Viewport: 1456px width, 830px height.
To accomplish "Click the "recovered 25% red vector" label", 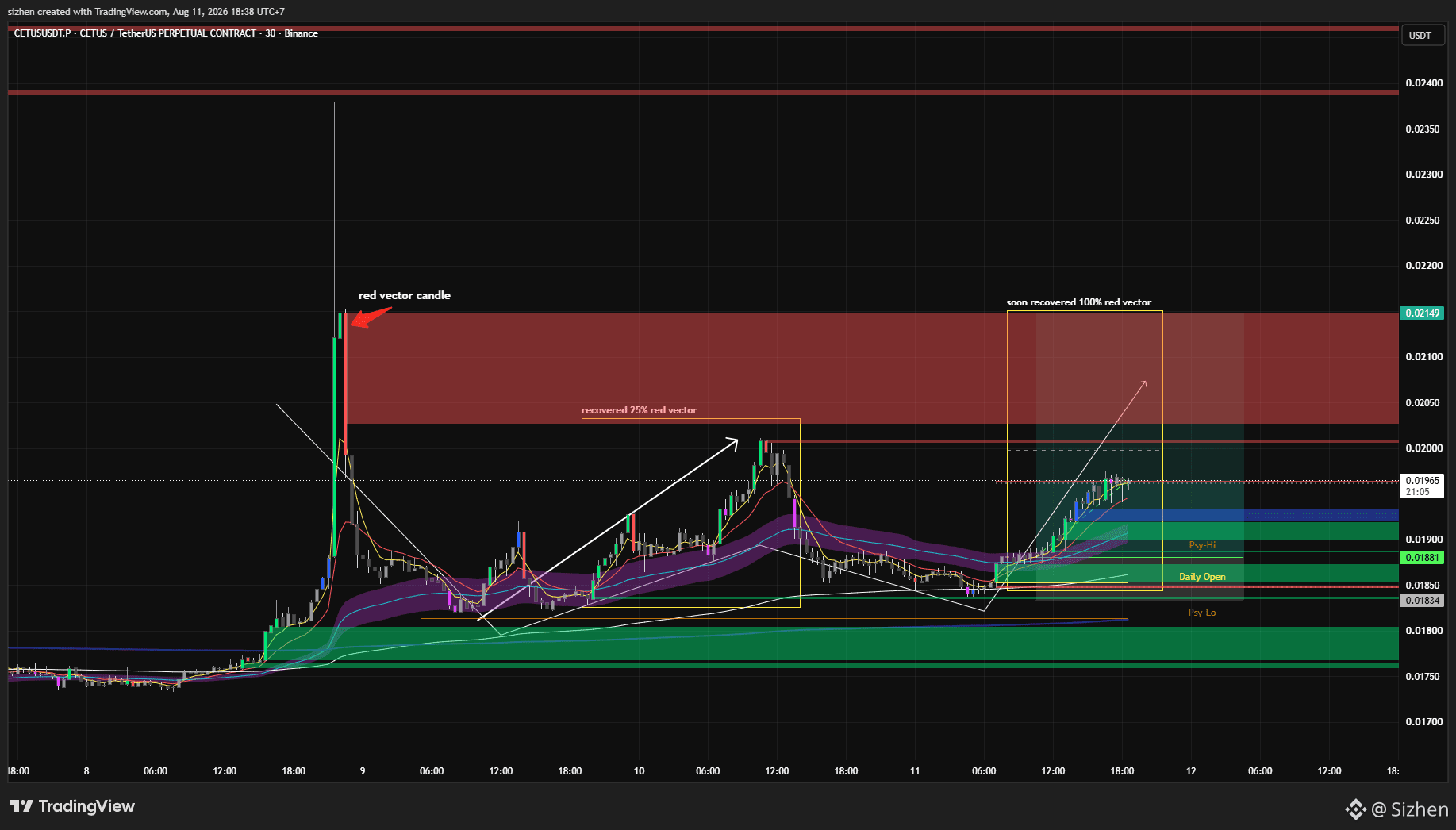I will pos(639,410).
